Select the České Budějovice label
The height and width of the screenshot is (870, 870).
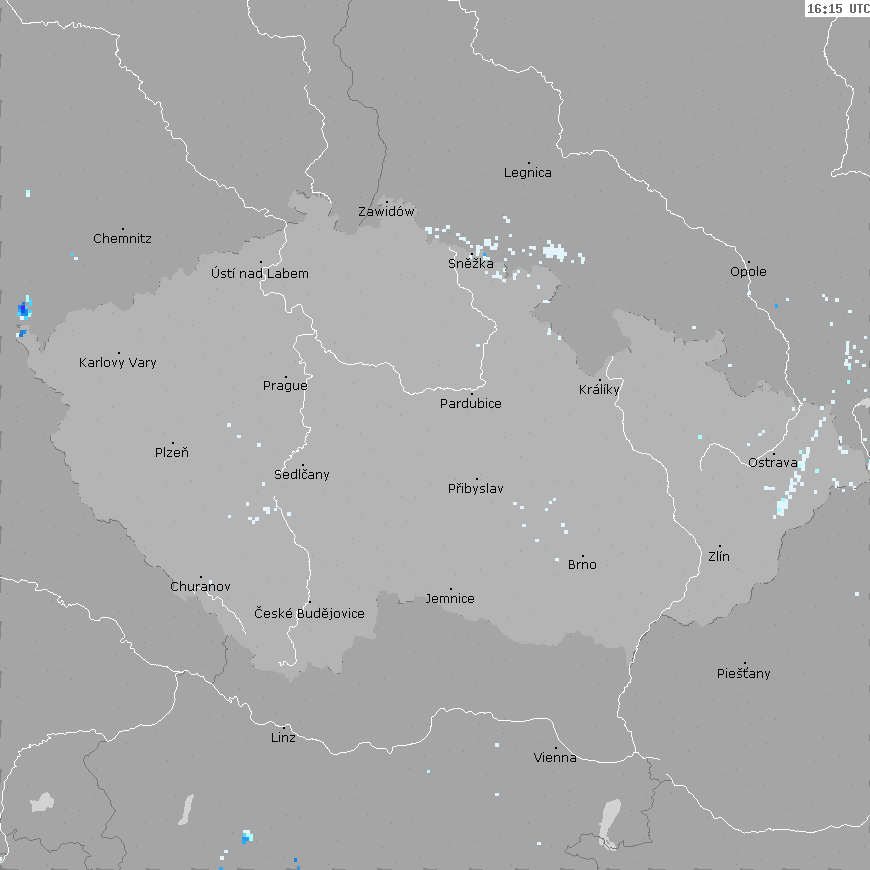point(310,613)
